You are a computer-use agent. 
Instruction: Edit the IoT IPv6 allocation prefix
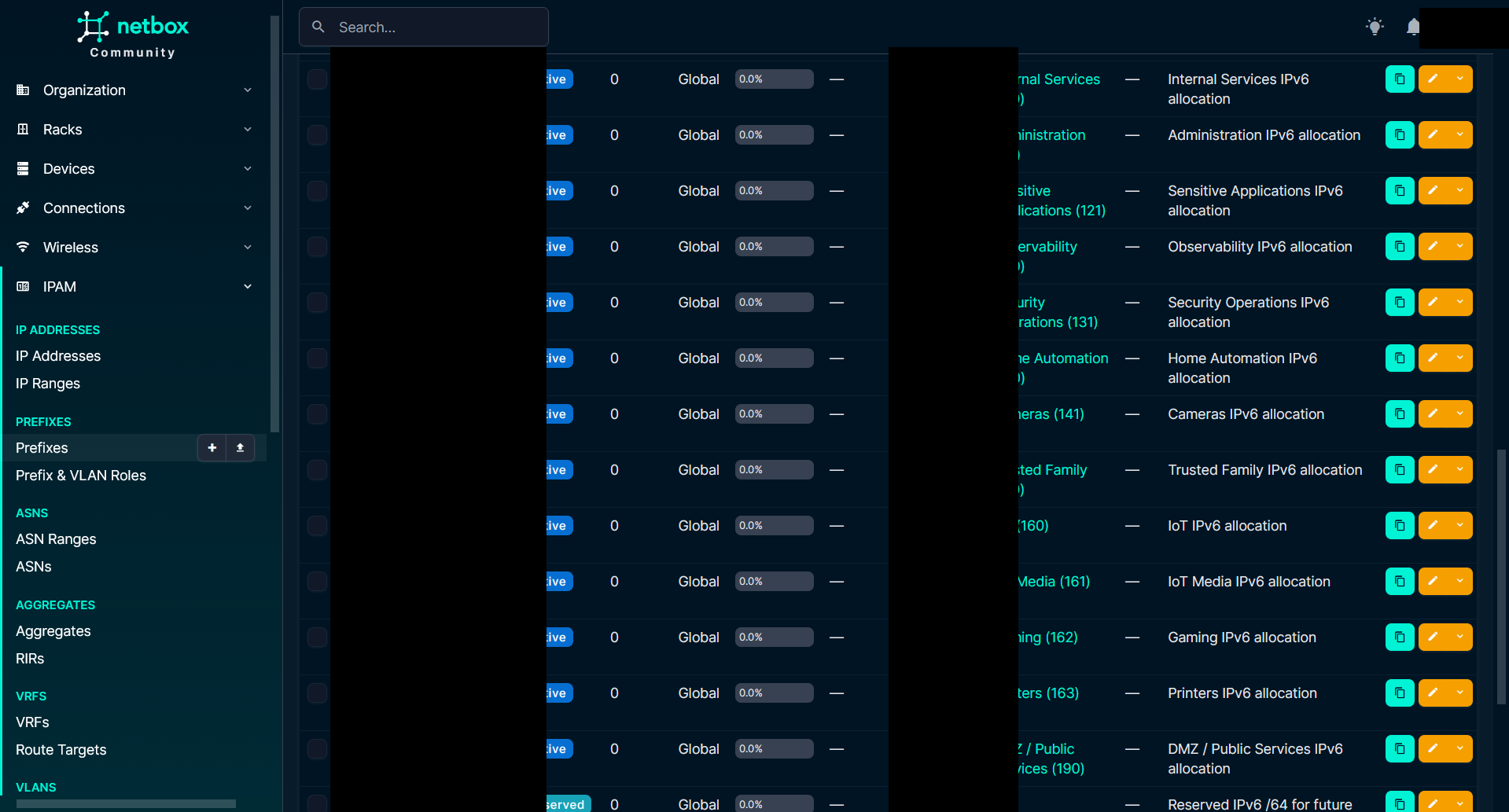[x=1433, y=525]
